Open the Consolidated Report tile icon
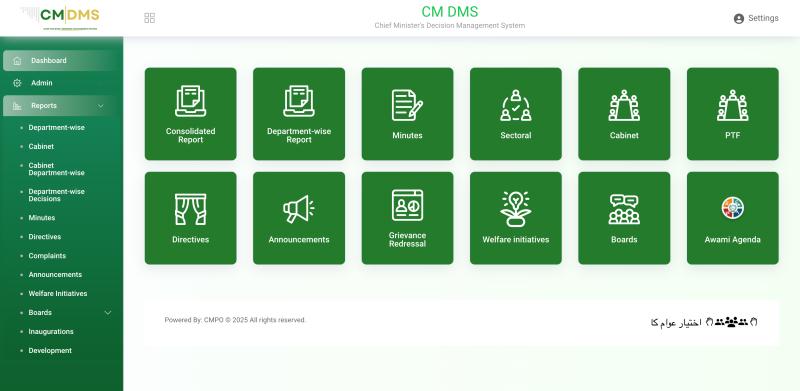The image size is (800, 391). (190, 101)
